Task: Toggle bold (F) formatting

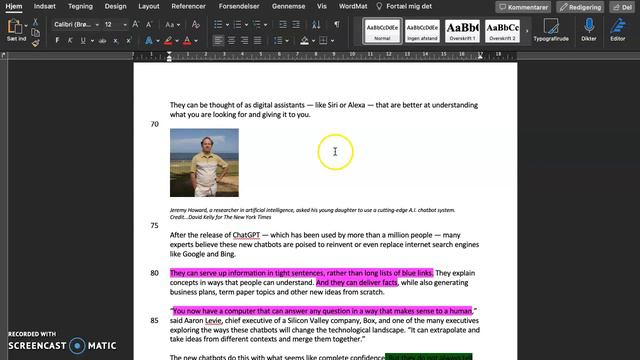Action: [57, 40]
